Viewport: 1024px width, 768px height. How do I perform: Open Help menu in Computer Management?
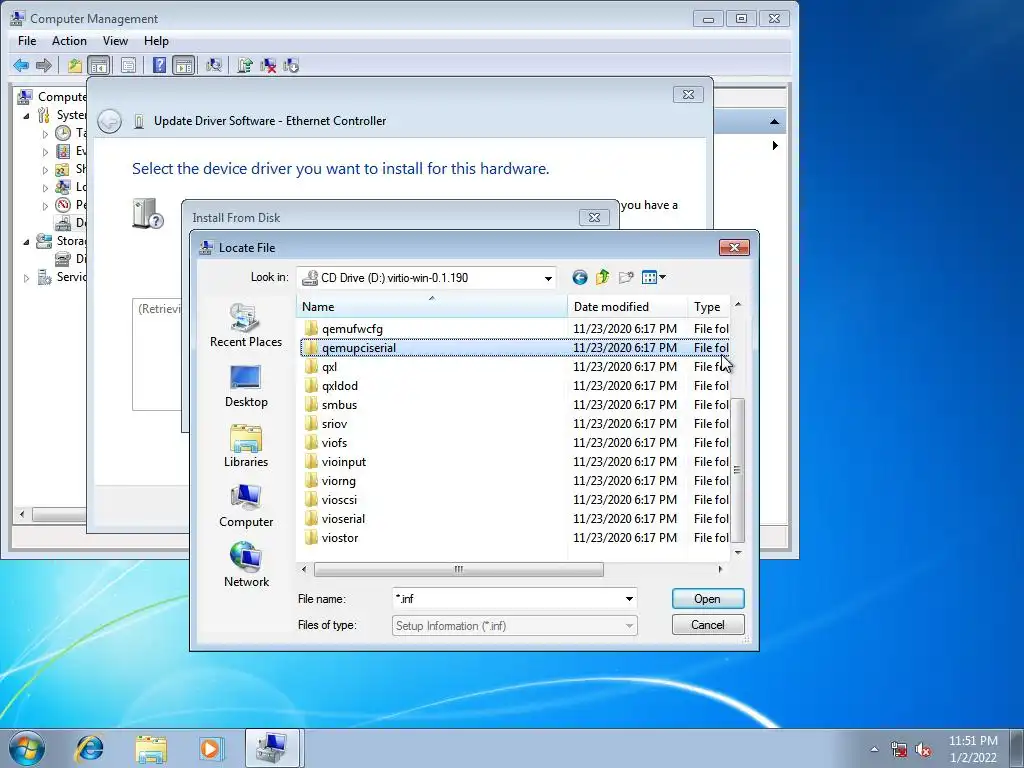156,40
